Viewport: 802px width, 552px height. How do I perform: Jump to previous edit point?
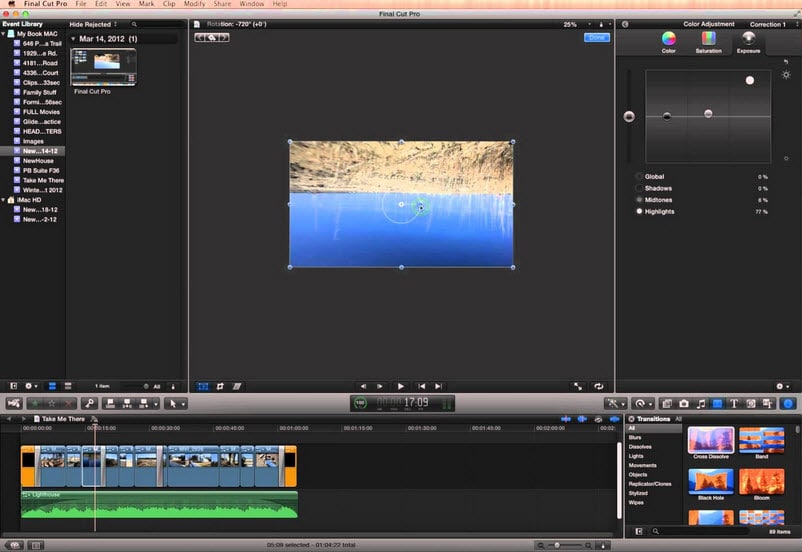point(421,386)
